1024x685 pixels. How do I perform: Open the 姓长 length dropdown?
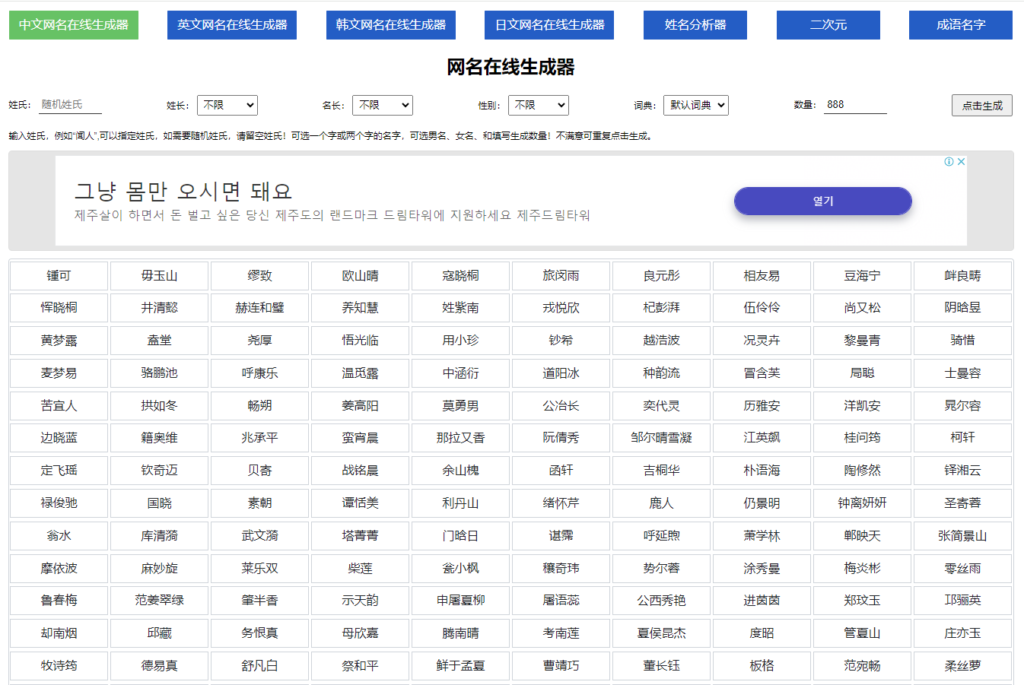(x=227, y=105)
